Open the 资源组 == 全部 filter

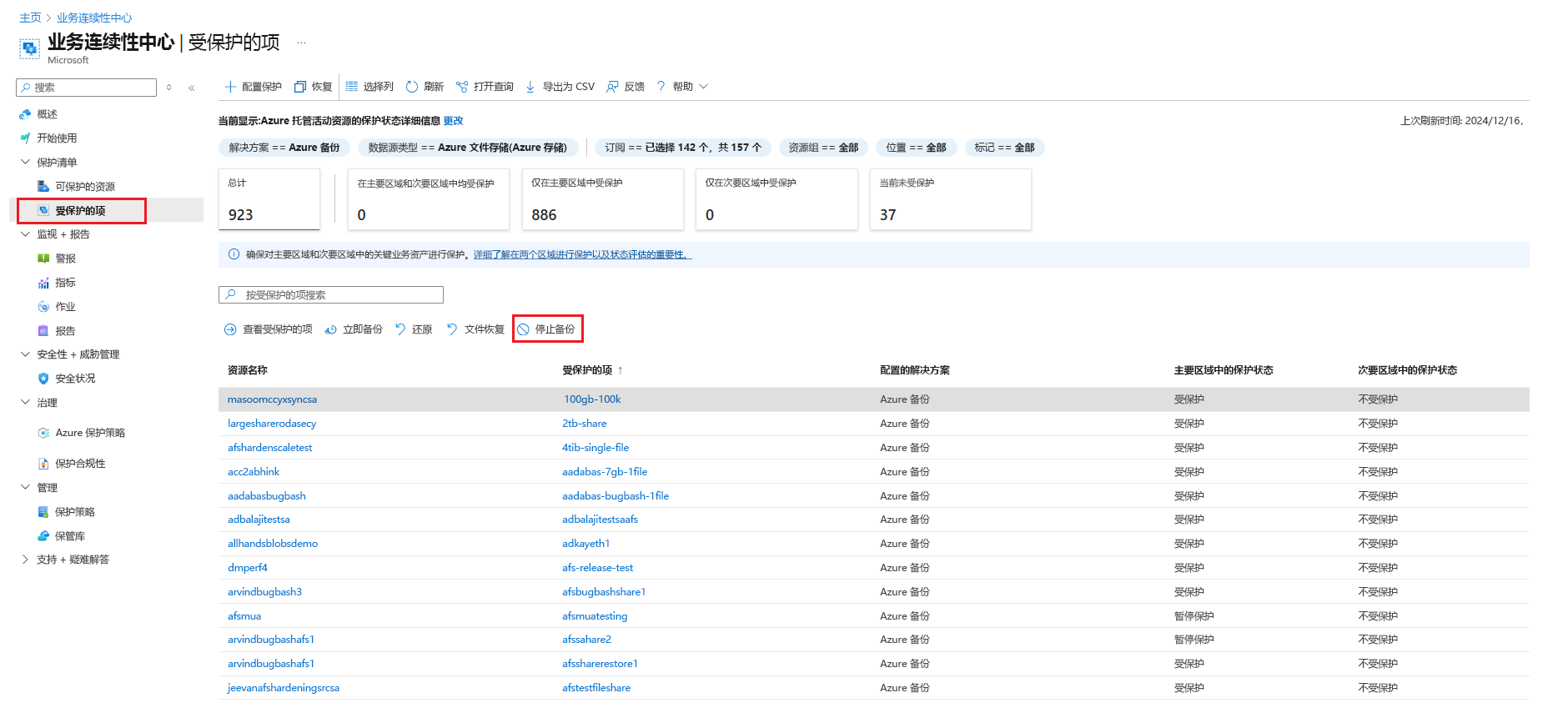point(823,148)
